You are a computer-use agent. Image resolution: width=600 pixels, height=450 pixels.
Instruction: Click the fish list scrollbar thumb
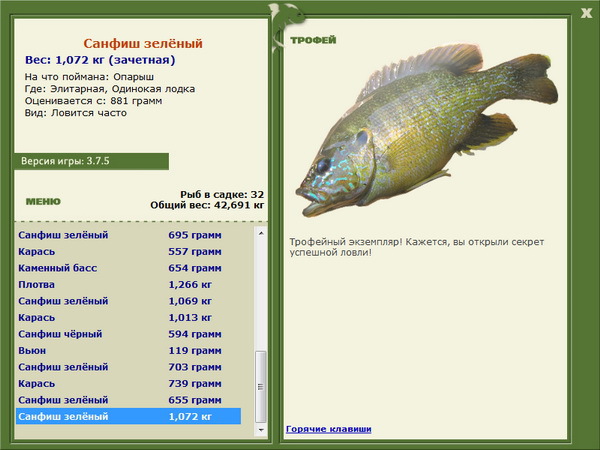coord(261,386)
